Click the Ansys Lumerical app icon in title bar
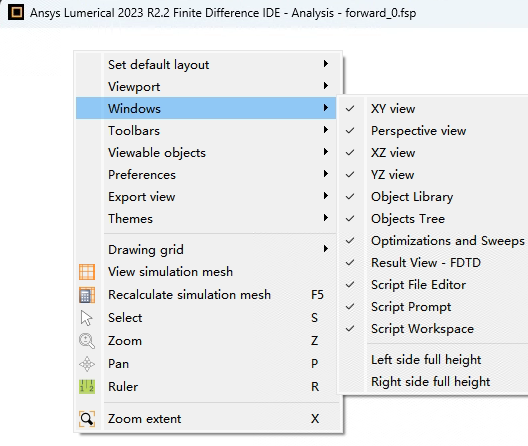 click(16, 12)
